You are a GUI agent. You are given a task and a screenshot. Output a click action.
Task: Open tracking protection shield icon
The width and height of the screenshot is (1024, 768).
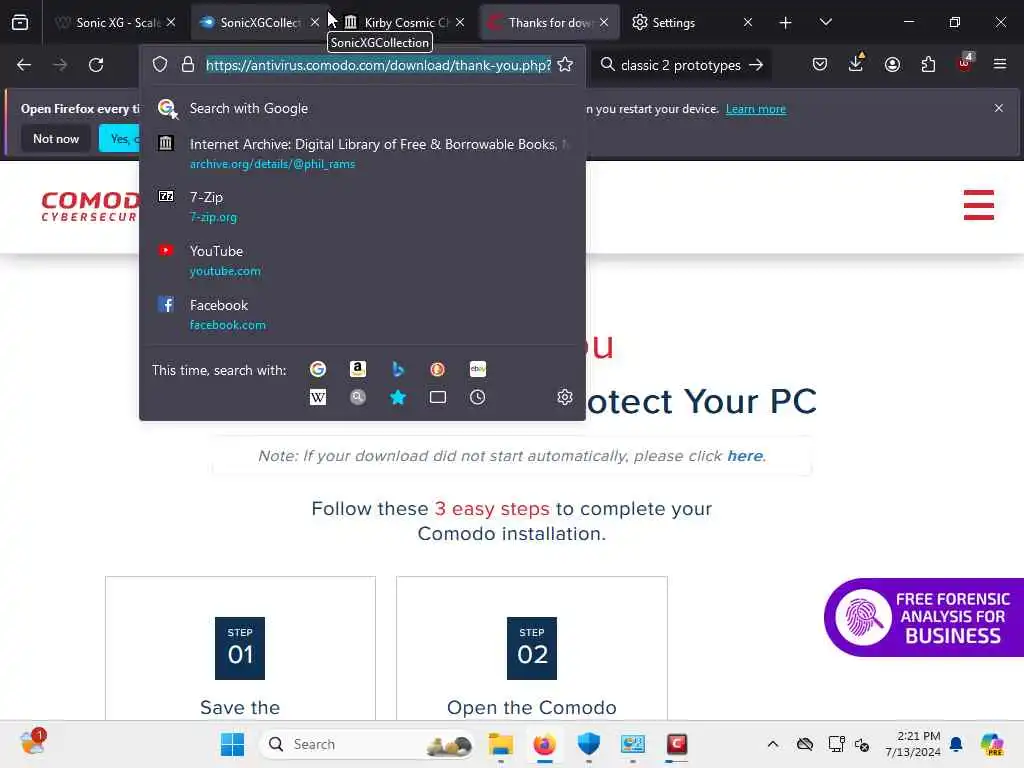pos(160,65)
